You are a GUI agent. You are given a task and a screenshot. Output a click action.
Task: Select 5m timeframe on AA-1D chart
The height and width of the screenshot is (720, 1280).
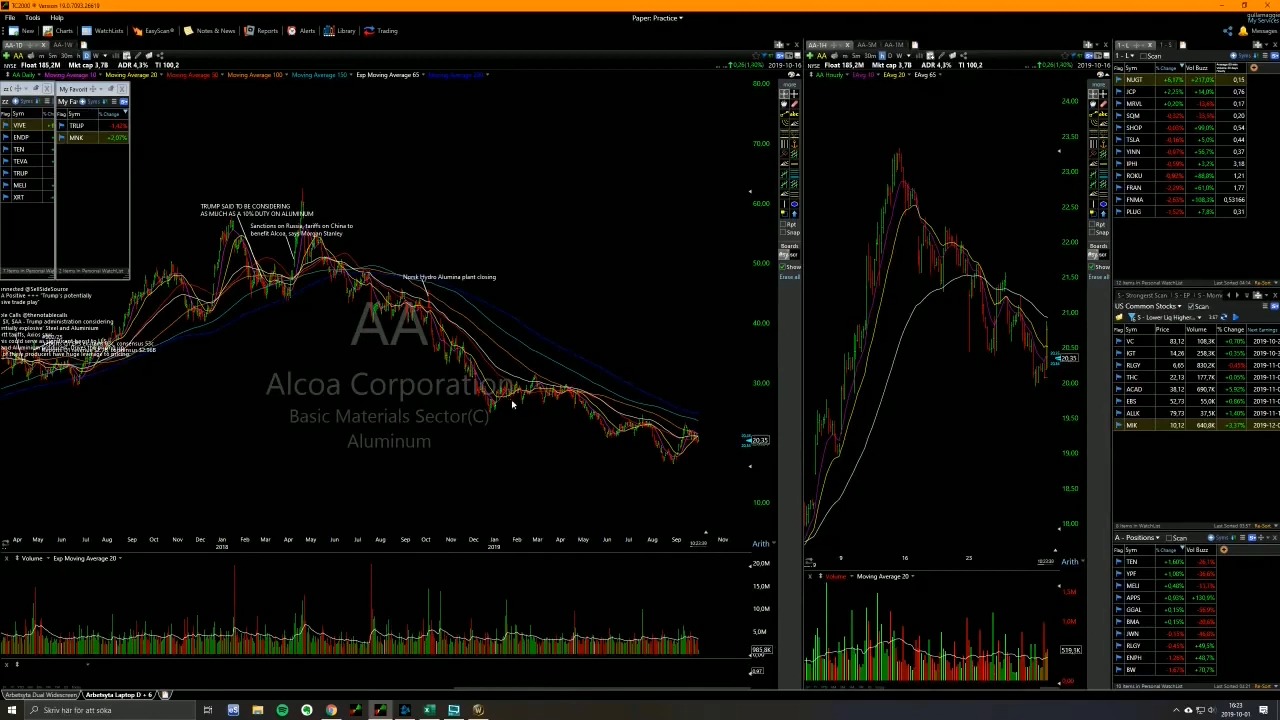tap(53, 56)
